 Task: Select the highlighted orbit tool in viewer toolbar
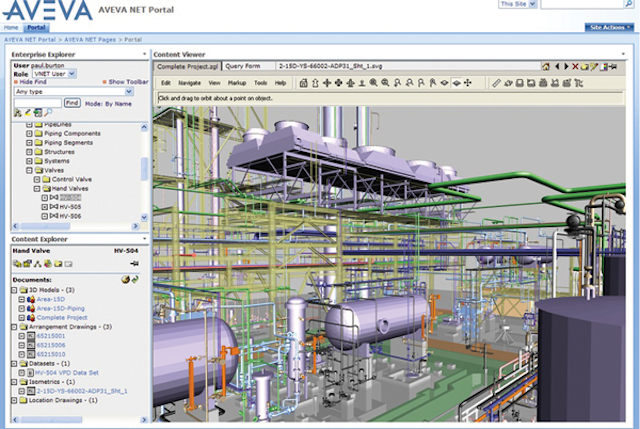point(456,83)
